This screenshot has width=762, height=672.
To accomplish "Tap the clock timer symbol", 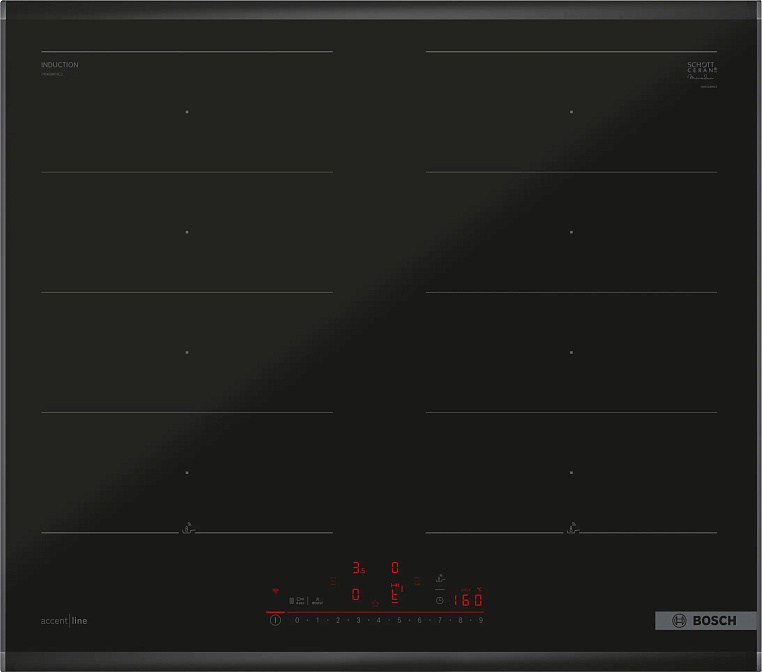I will (440, 601).
